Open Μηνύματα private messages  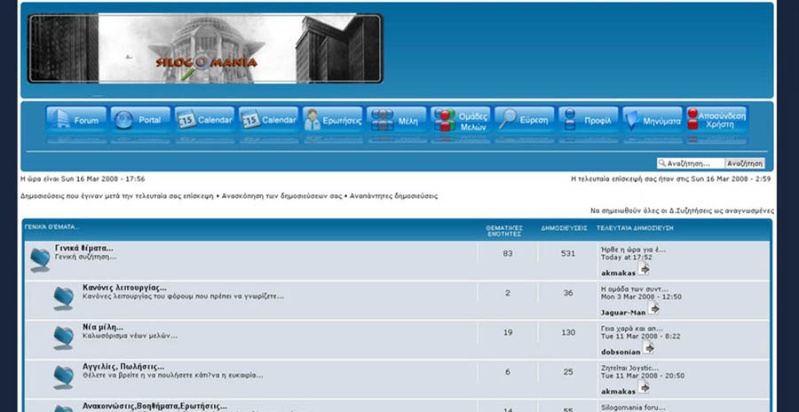click(652, 120)
